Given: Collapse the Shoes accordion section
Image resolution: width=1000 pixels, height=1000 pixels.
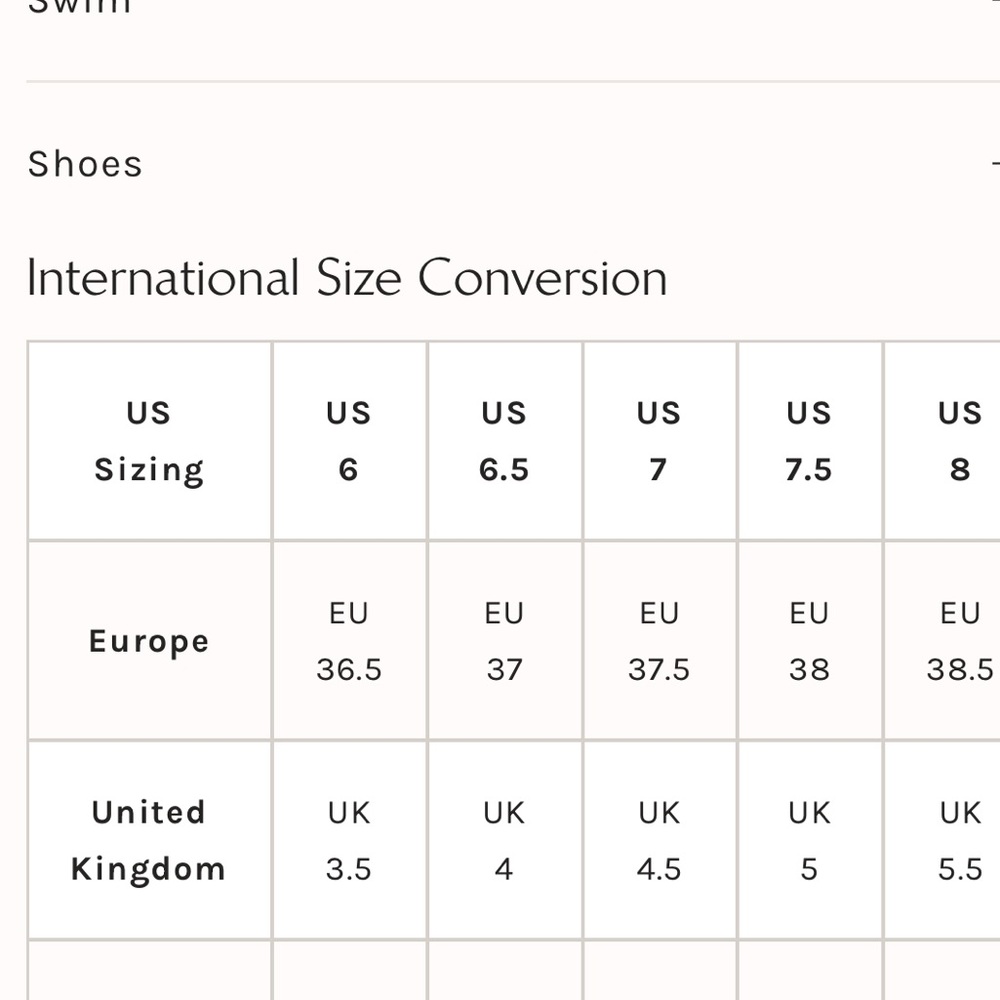Looking at the screenshot, I should point(86,164).
